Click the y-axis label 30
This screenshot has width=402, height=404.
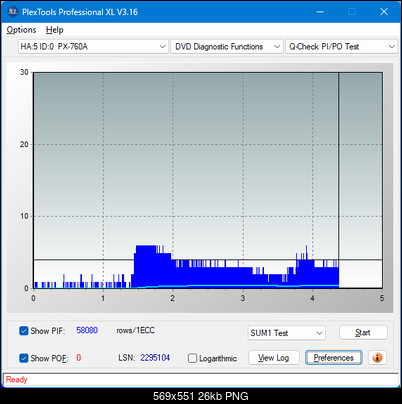pyautogui.click(x=24, y=72)
